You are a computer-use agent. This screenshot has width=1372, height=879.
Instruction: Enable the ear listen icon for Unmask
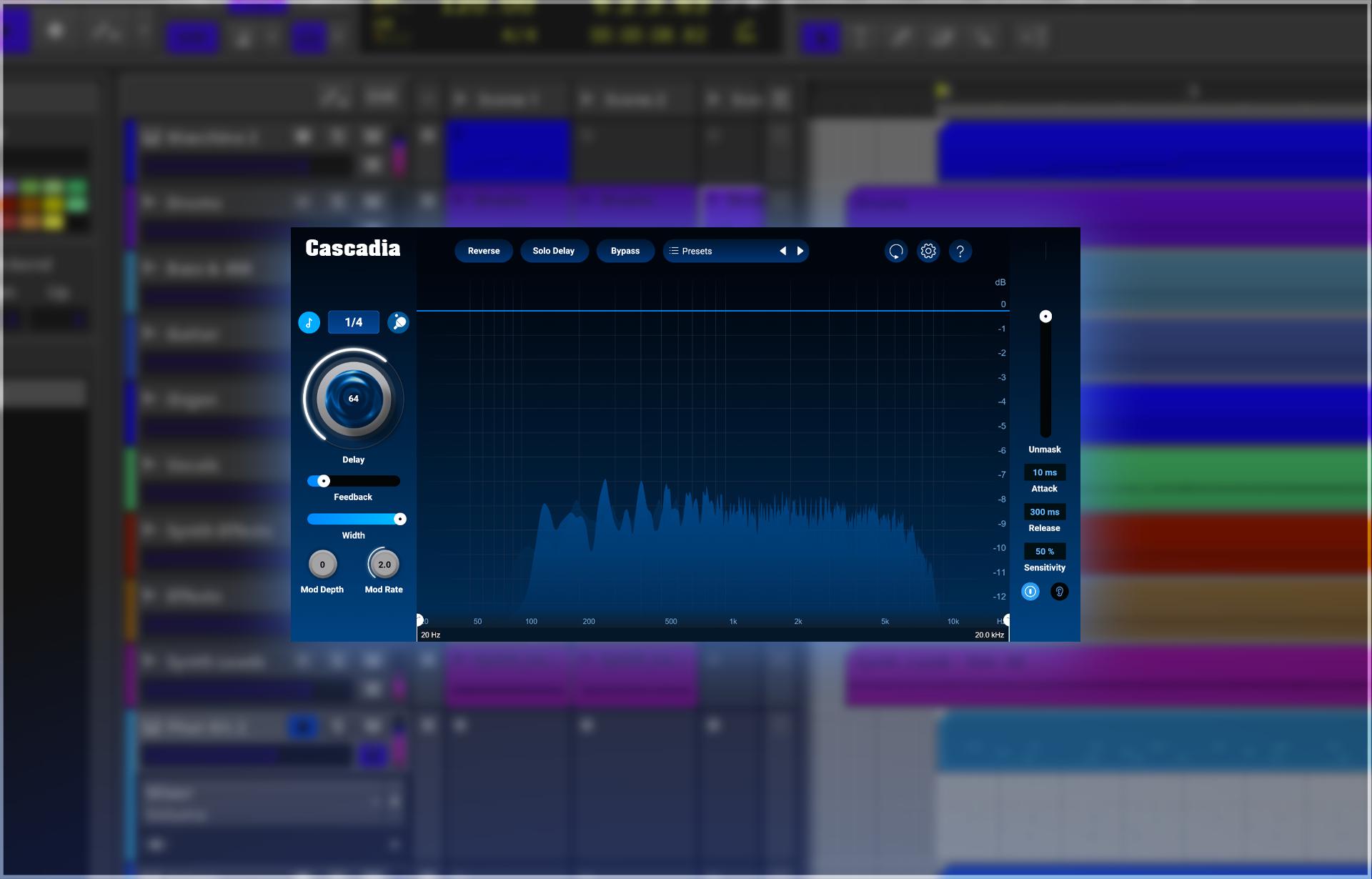click(1059, 591)
